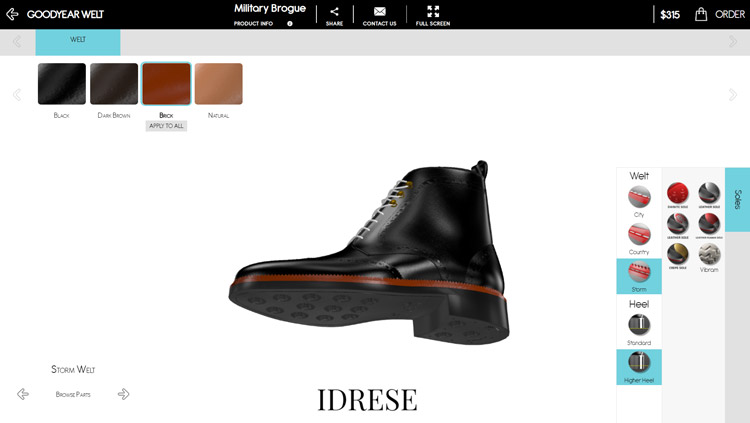This screenshot has width=750, height=423.
Task: Browse to the previous part arrow
Action: (x=22, y=394)
